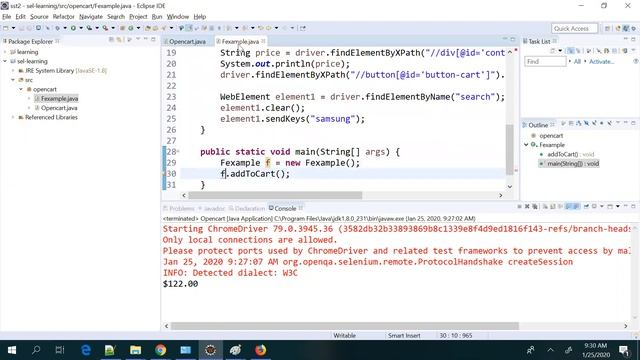This screenshot has width=640, height=360.
Task: Switch to the Java perspective icon
Action: 626,29
